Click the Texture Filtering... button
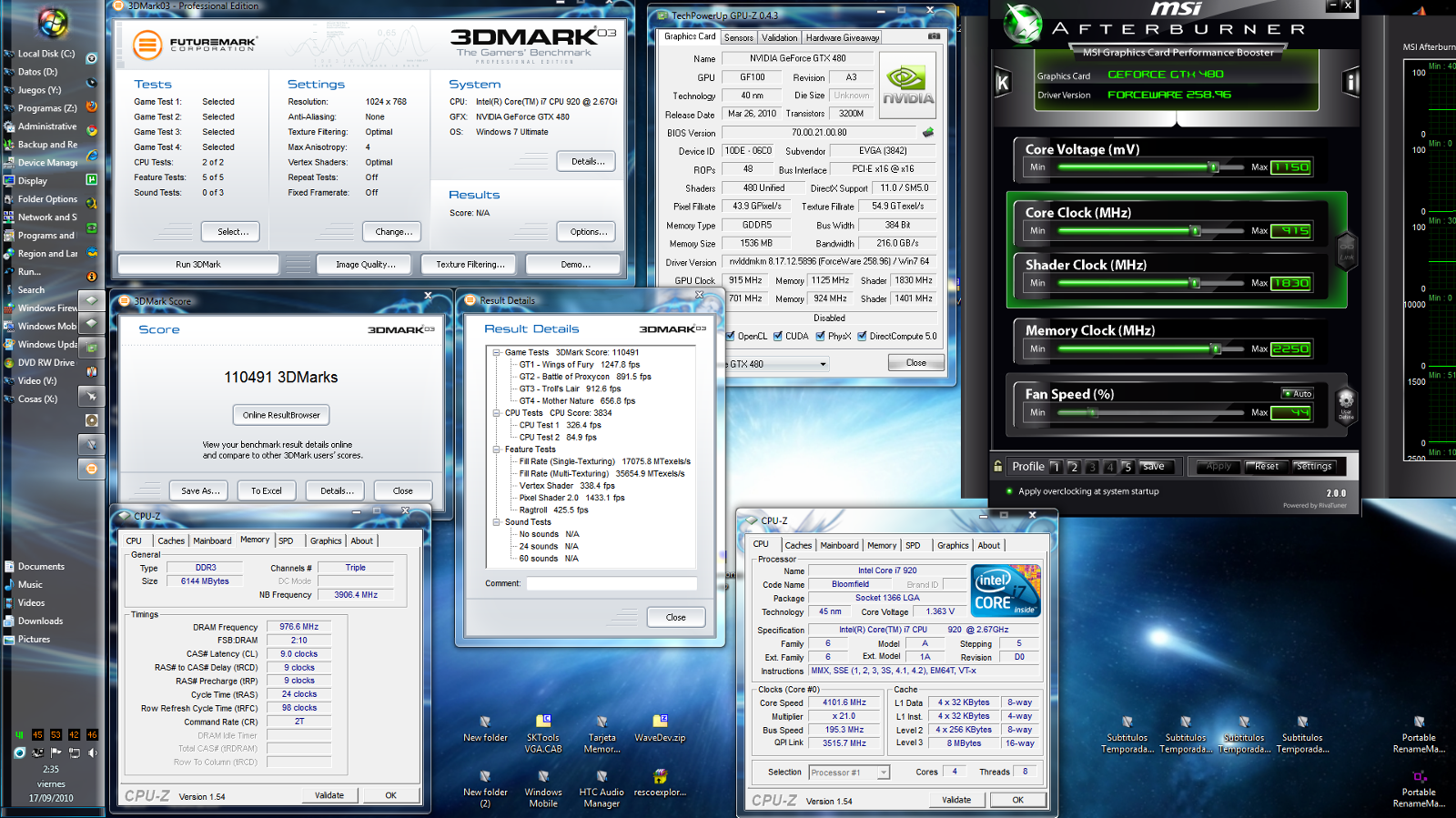 (x=469, y=264)
